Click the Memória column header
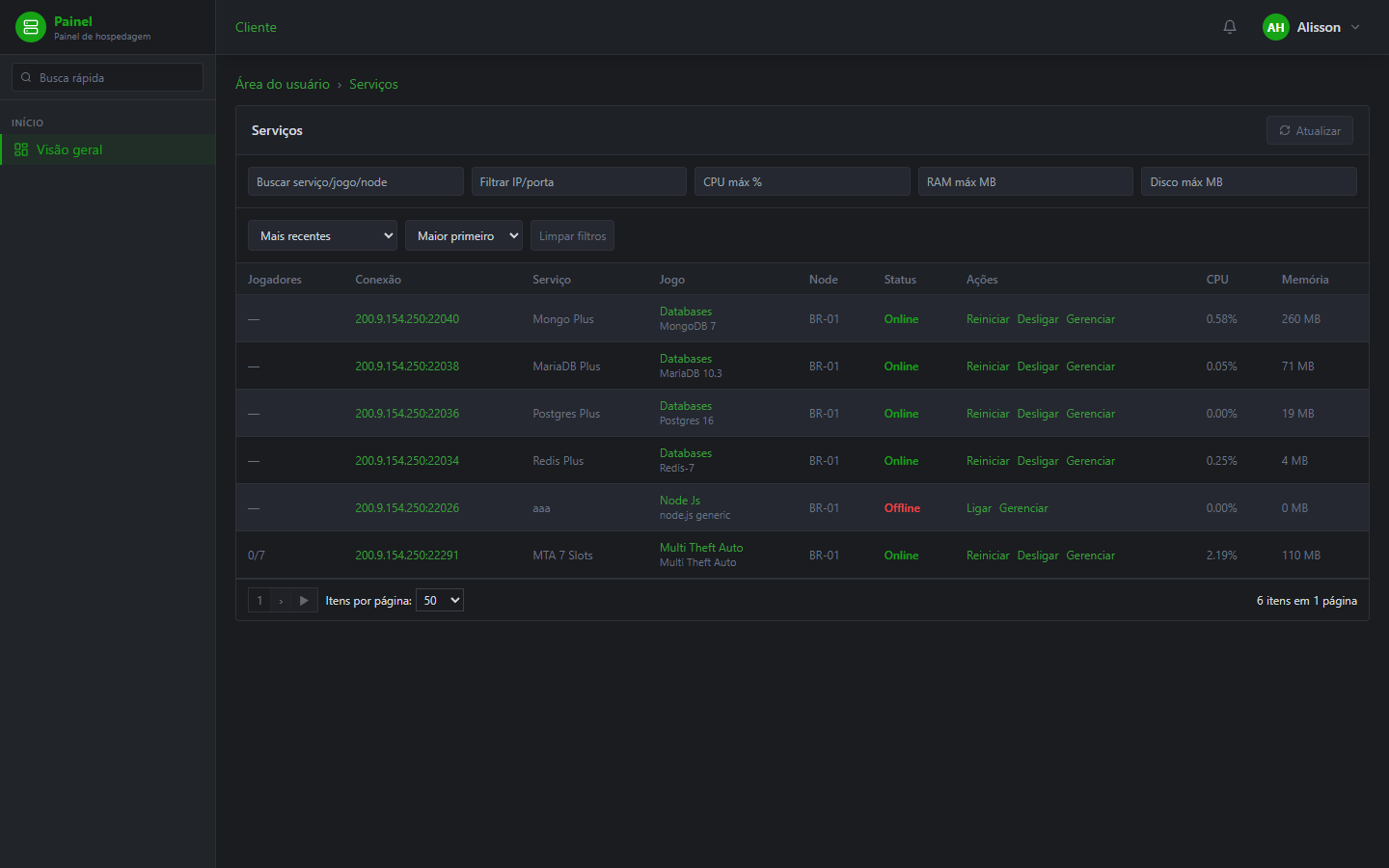The height and width of the screenshot is (868, 1389). [x=1305, y=279]
